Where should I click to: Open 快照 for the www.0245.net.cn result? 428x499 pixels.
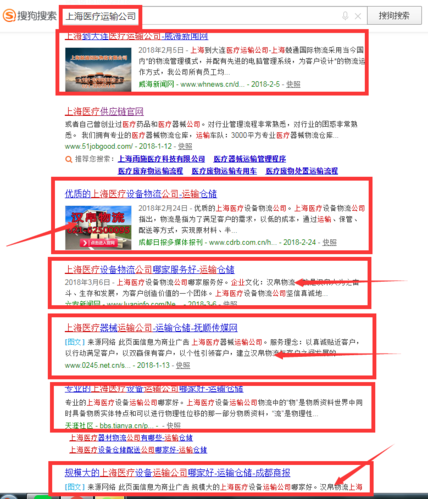pos(183,365)
